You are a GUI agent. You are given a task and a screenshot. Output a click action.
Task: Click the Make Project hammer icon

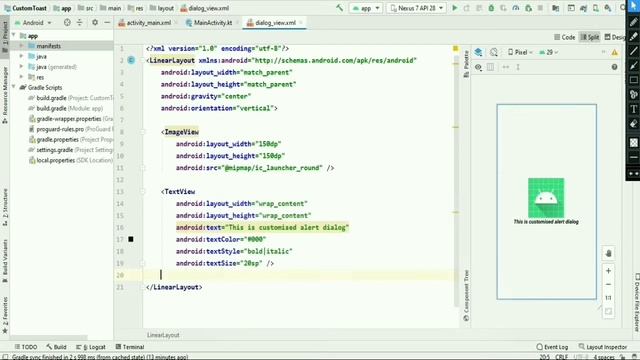340,8
